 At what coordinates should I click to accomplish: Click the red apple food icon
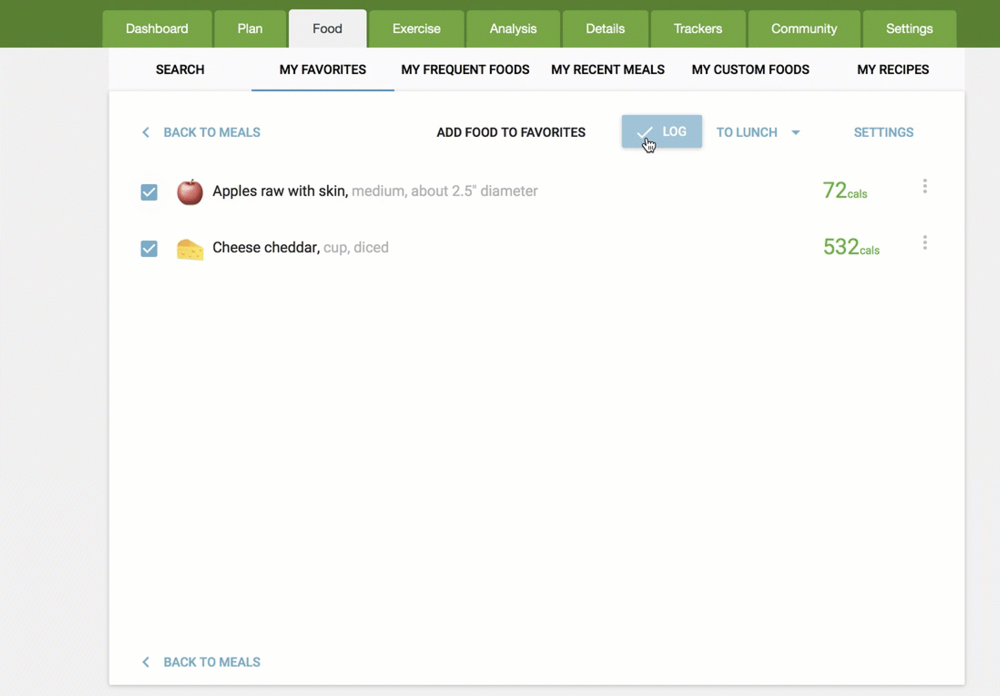pyautogui.click(x=190, y=192)
